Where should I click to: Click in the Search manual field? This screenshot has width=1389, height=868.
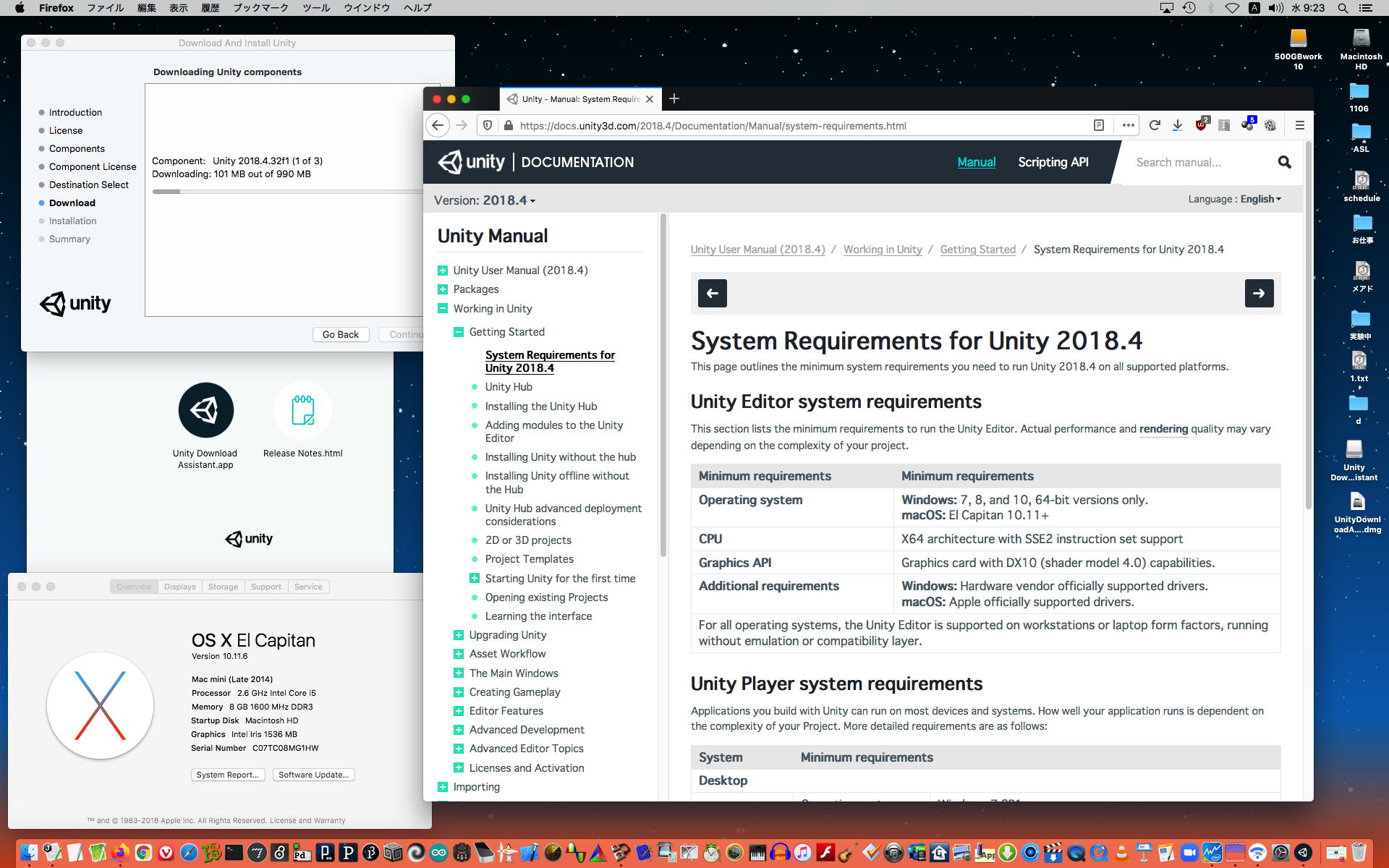(x=1197, y=162)
